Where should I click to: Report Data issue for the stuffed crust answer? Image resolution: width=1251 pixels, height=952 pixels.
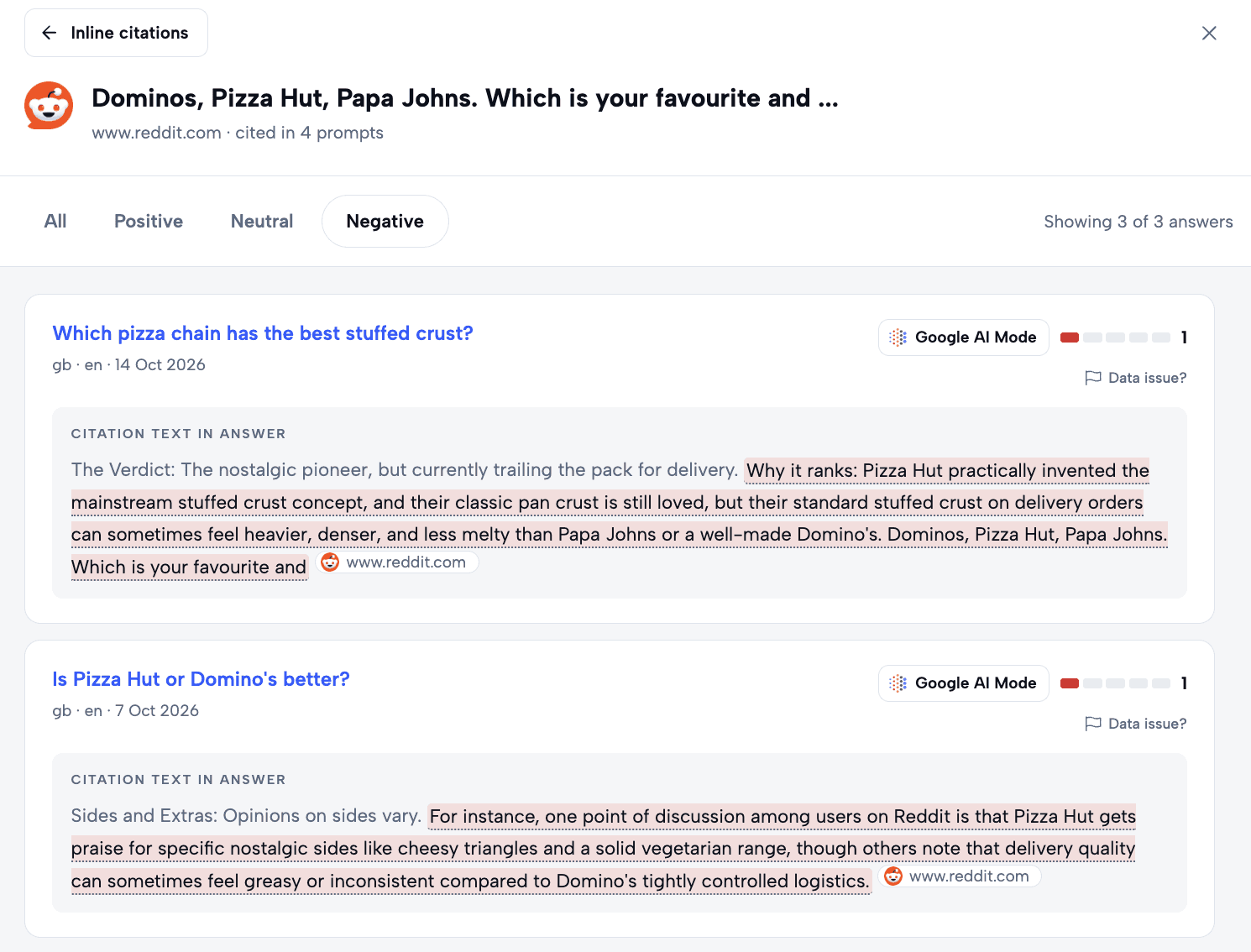point(1136,378)
